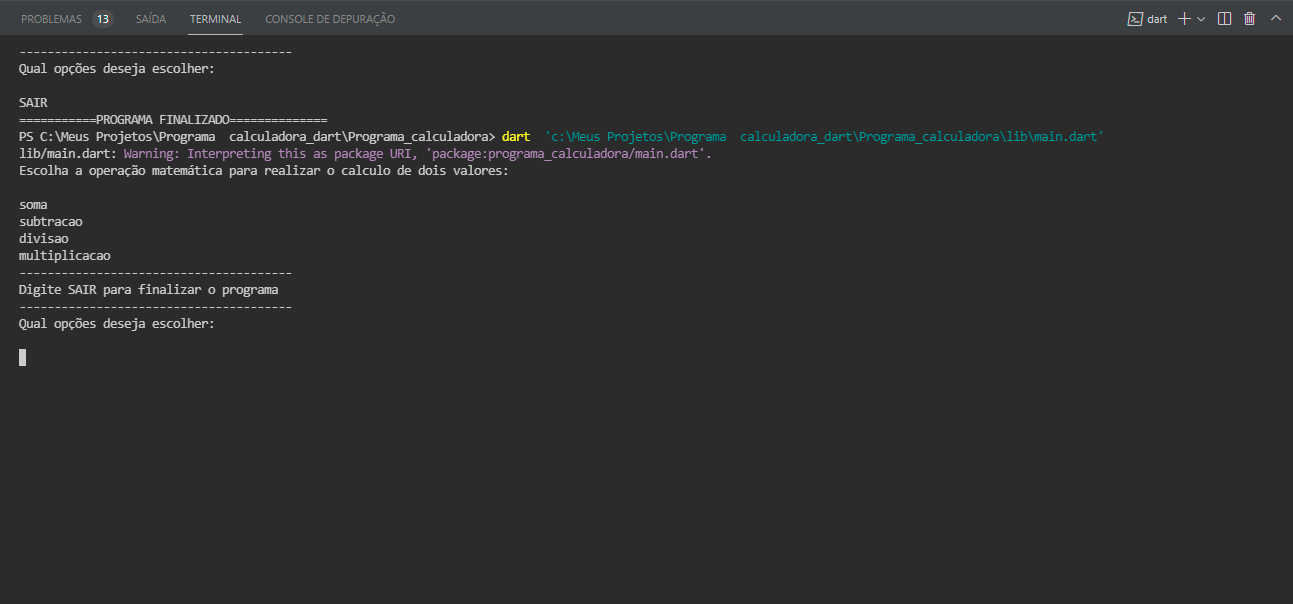
Task: Select the dart terminal shell icon
Action: click(x=1135, y=19)
